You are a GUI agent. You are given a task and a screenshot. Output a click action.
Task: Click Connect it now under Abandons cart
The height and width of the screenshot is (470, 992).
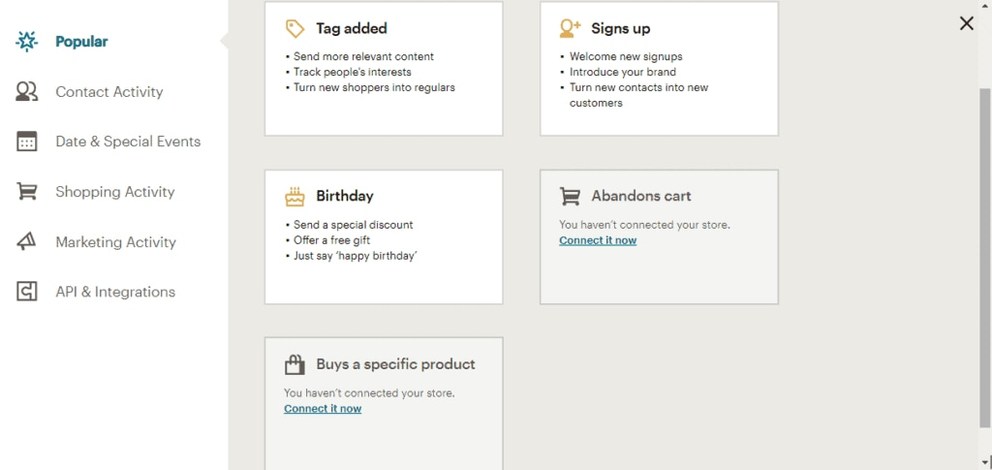[x=598, y=240]
